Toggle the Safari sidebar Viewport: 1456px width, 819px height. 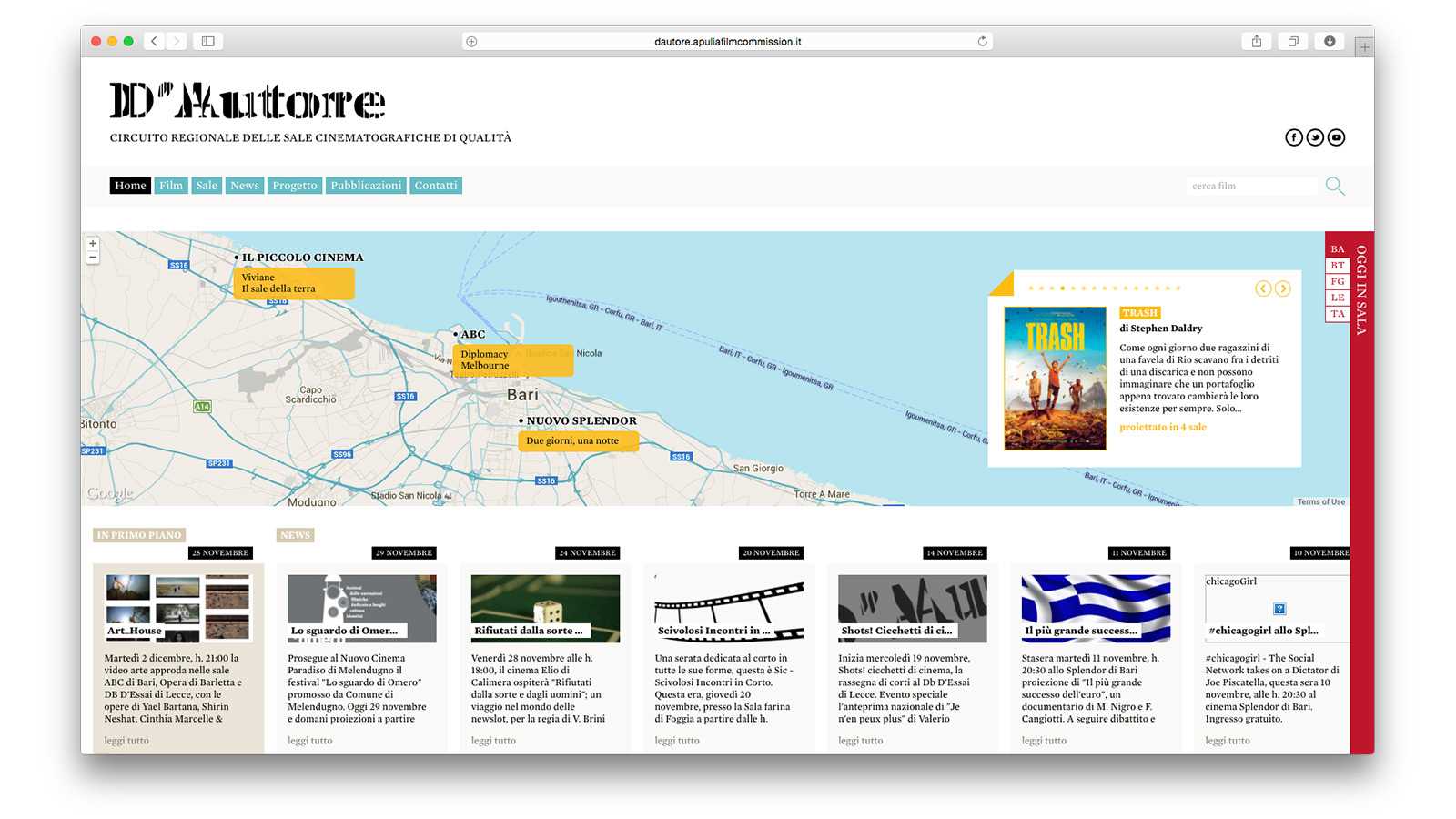[208, 41]
